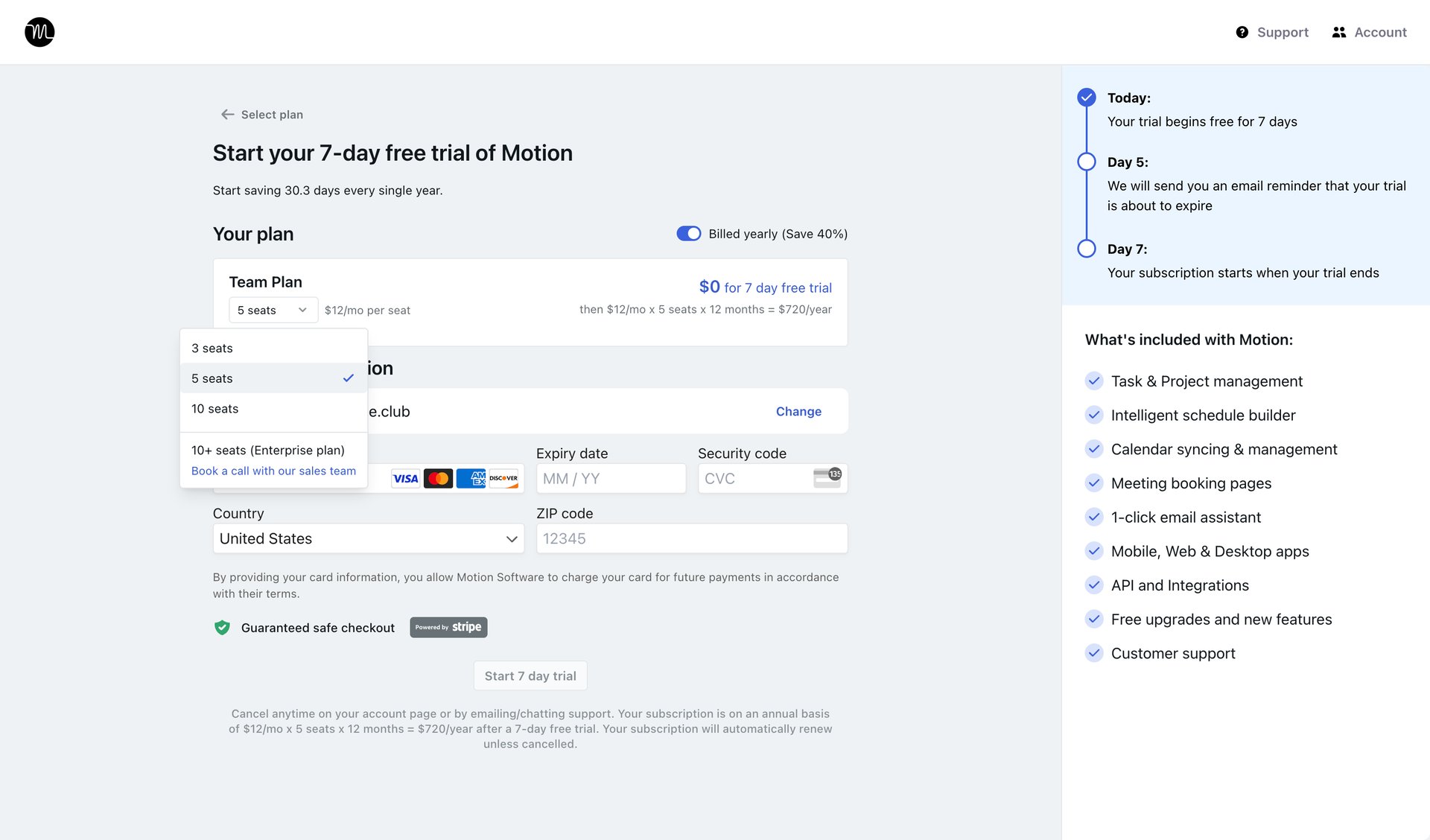
Task: Click the checkmark beside Customer support feature
Action: click(x=1094, y=653)
